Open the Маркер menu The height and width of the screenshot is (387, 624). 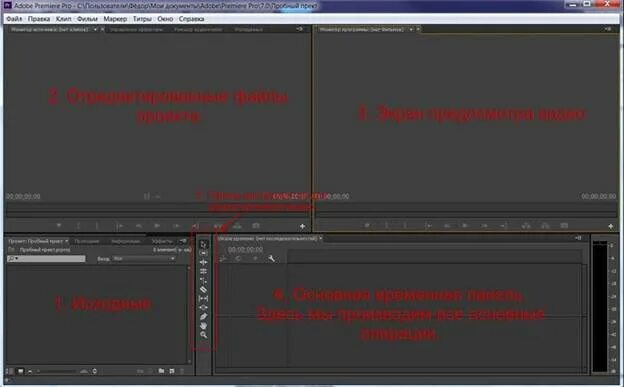click(115, 19)
